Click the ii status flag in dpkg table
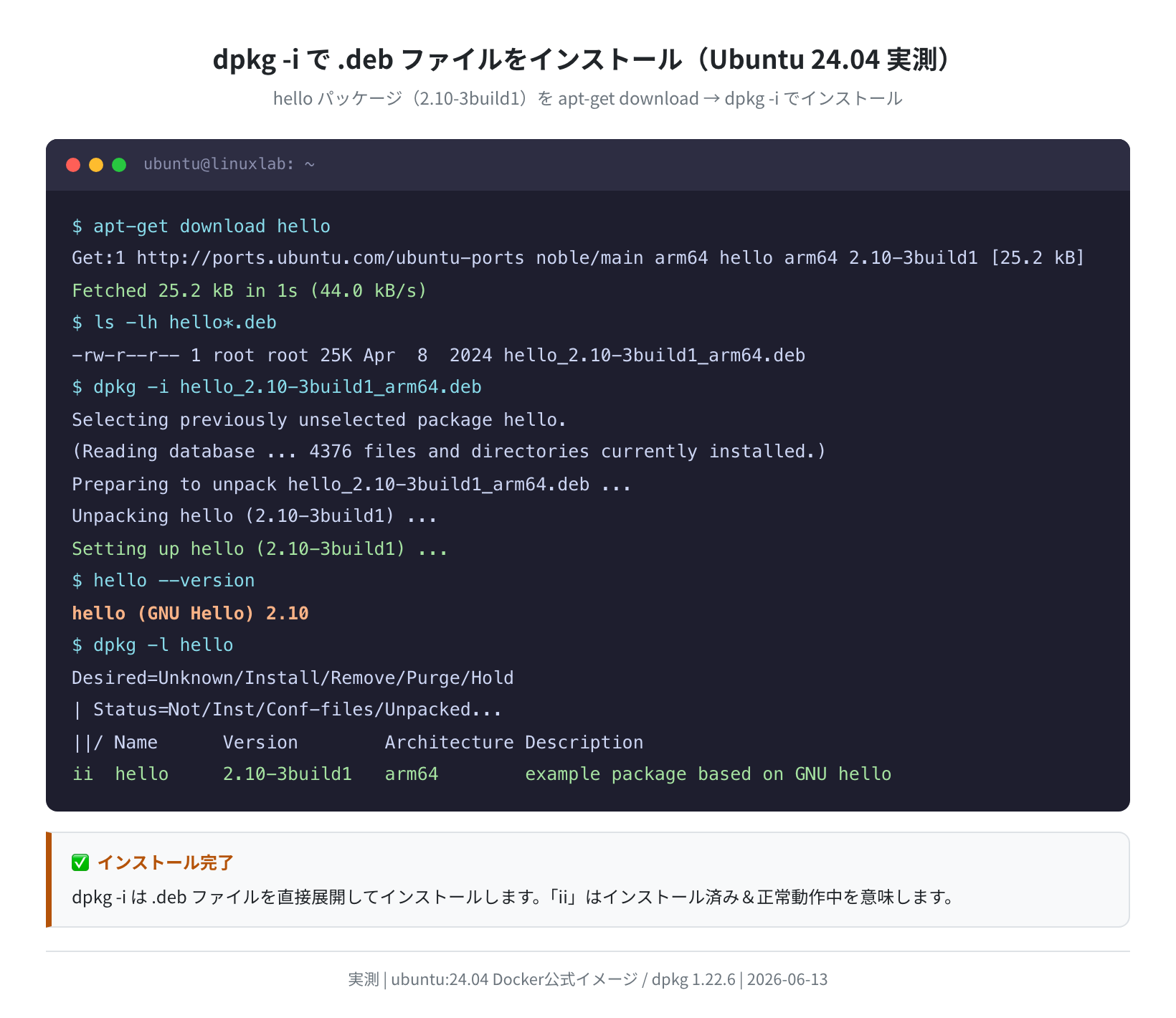This screenshot has width=1176, height=1018. [x=82, y=774]
